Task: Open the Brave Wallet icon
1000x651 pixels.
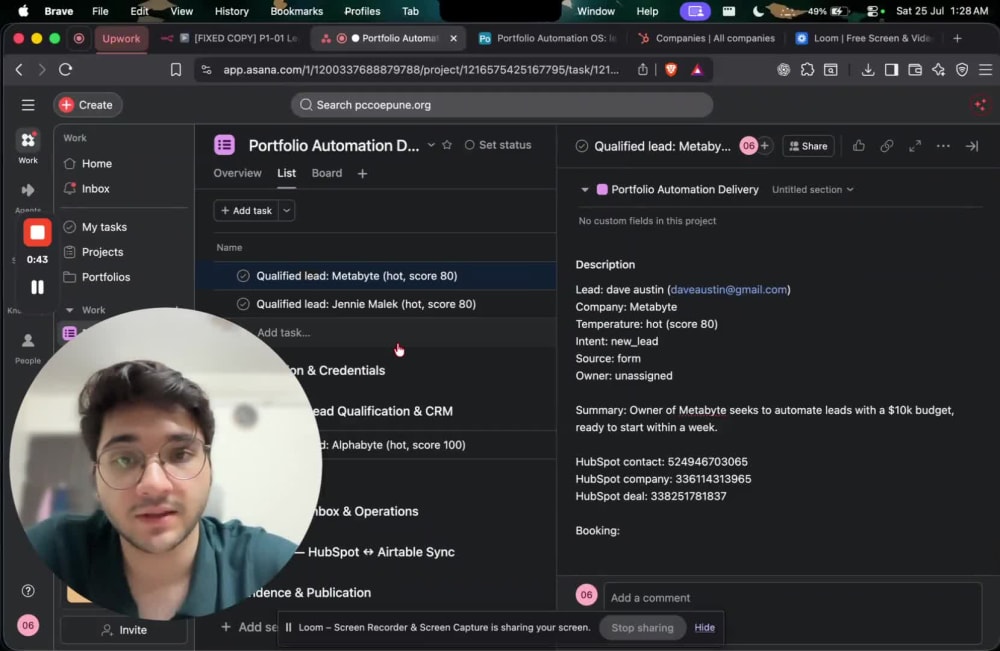Action: click(915, 69)
